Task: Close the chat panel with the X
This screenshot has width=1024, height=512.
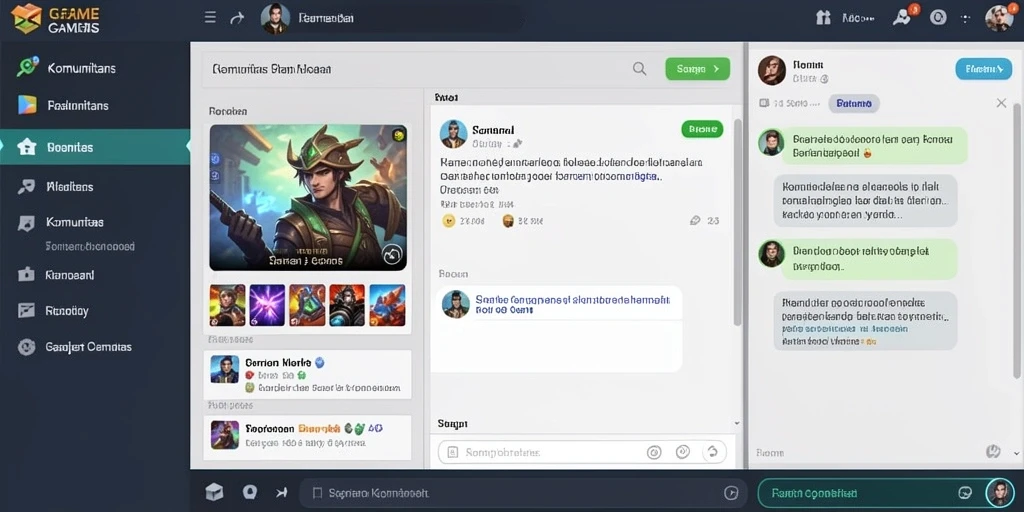Action: pyautogui.click(x=1001, y=103)
